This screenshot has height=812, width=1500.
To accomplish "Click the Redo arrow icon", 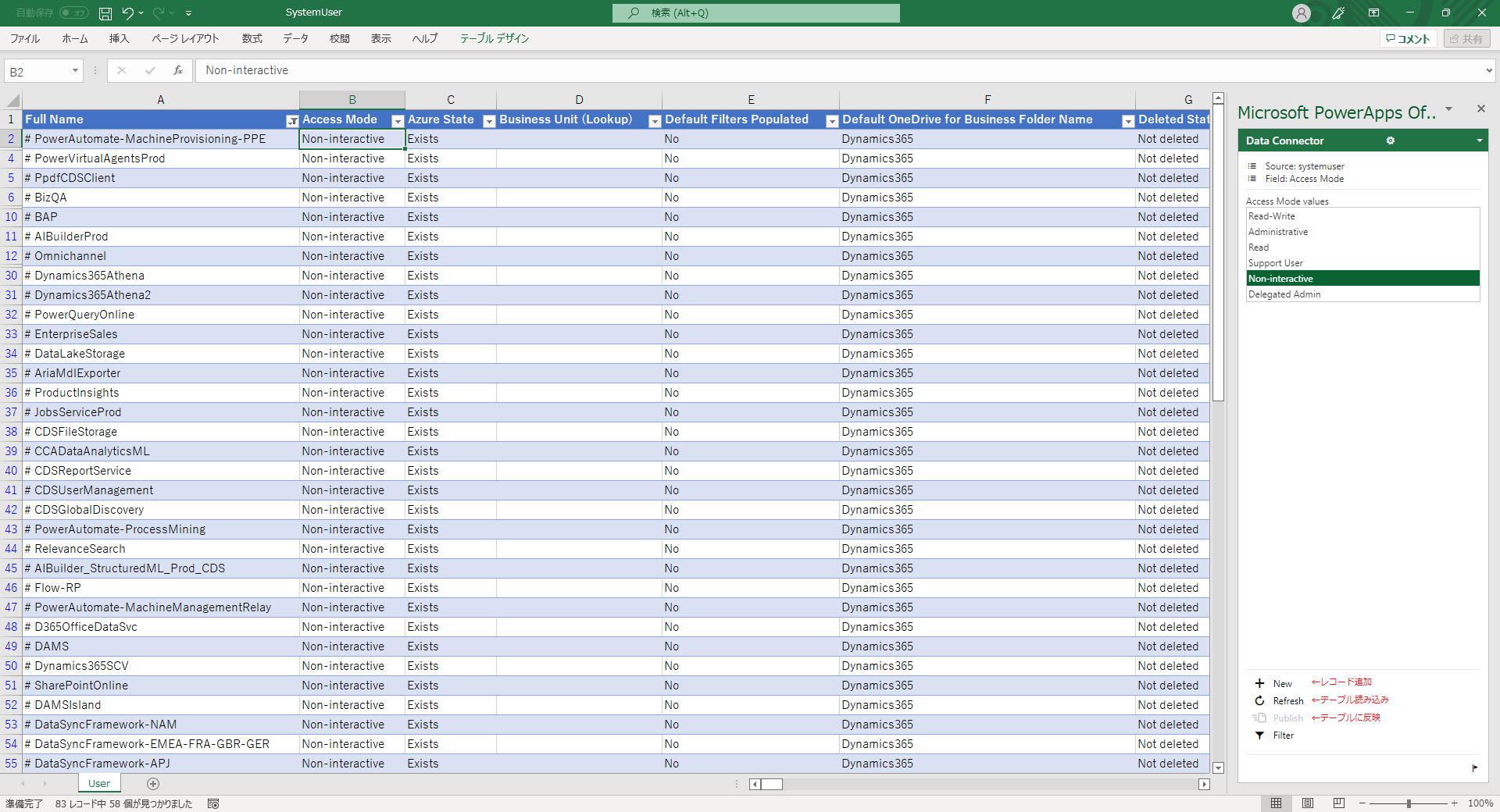I will (159, 13).
